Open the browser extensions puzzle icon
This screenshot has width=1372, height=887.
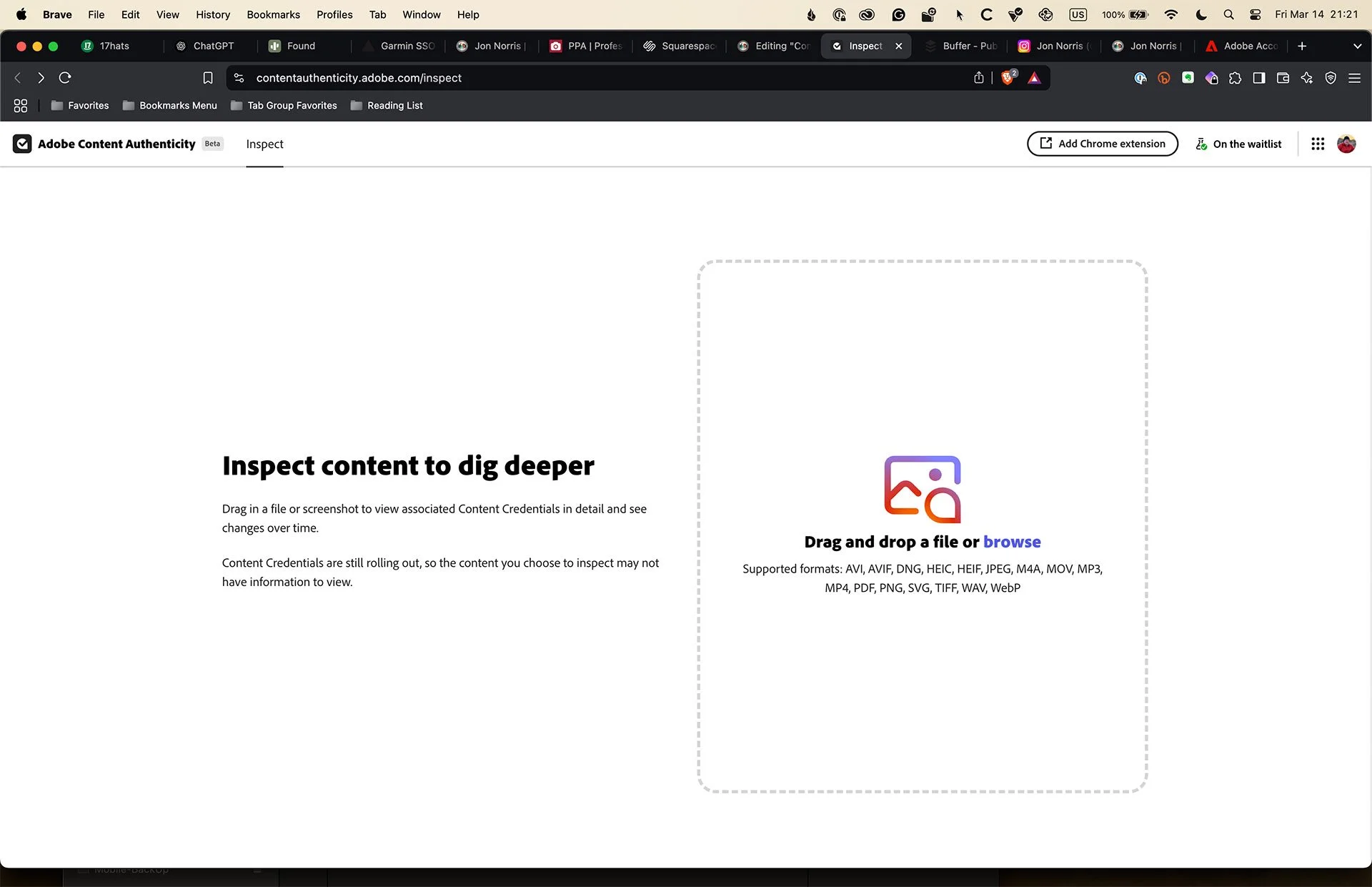pos(1235,78)
